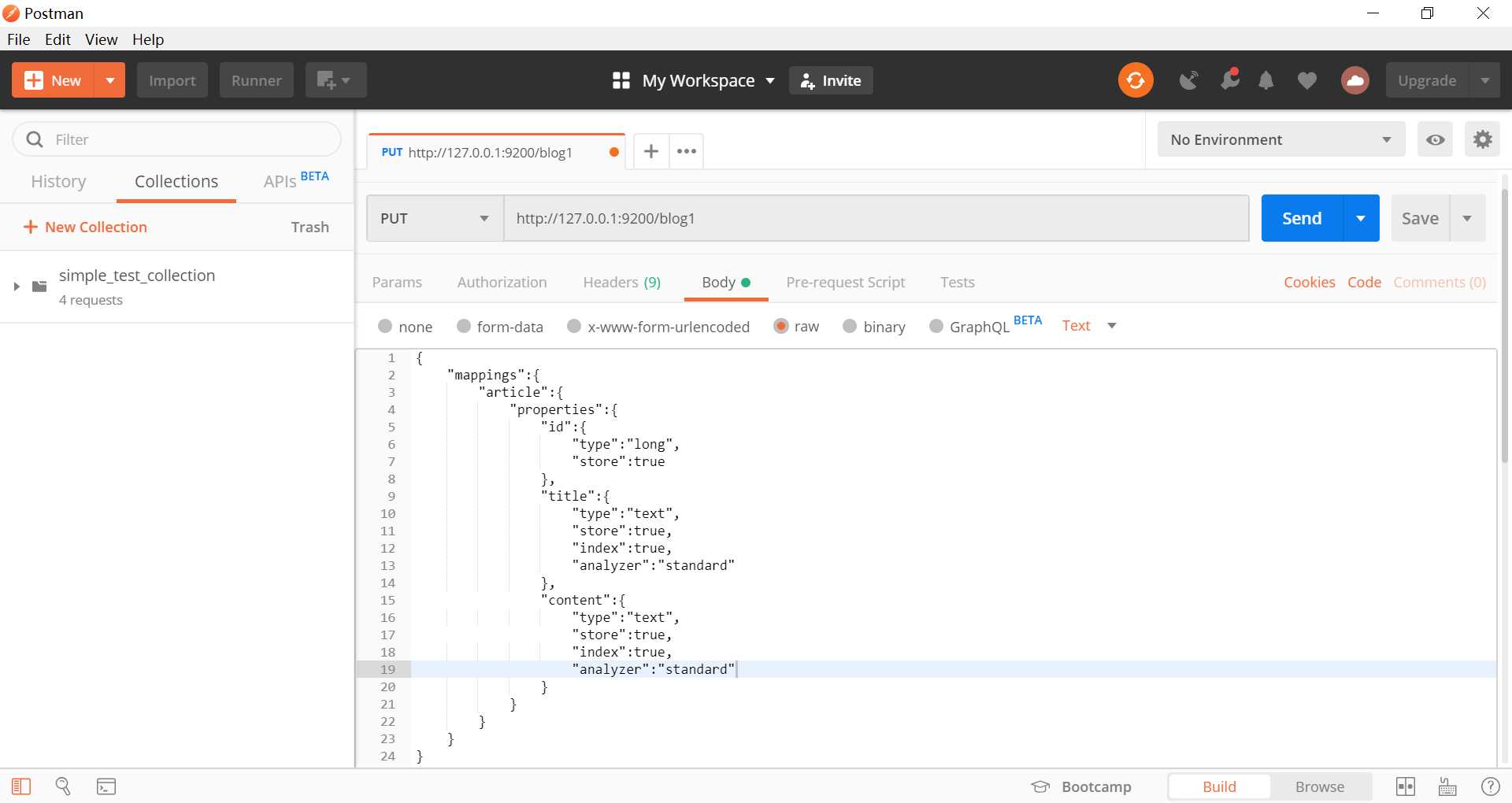
Task: Open the No Environment dropdown
Action: pyautogui.click(x=1281, y=139)
